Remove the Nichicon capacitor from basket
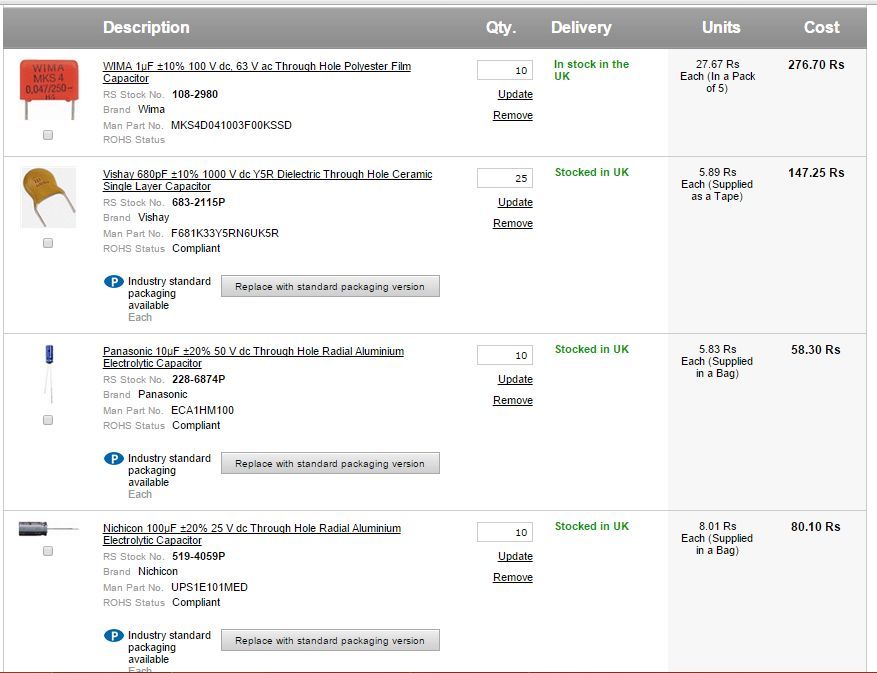This screenshot has width=877, height=673. coord(513,577)
